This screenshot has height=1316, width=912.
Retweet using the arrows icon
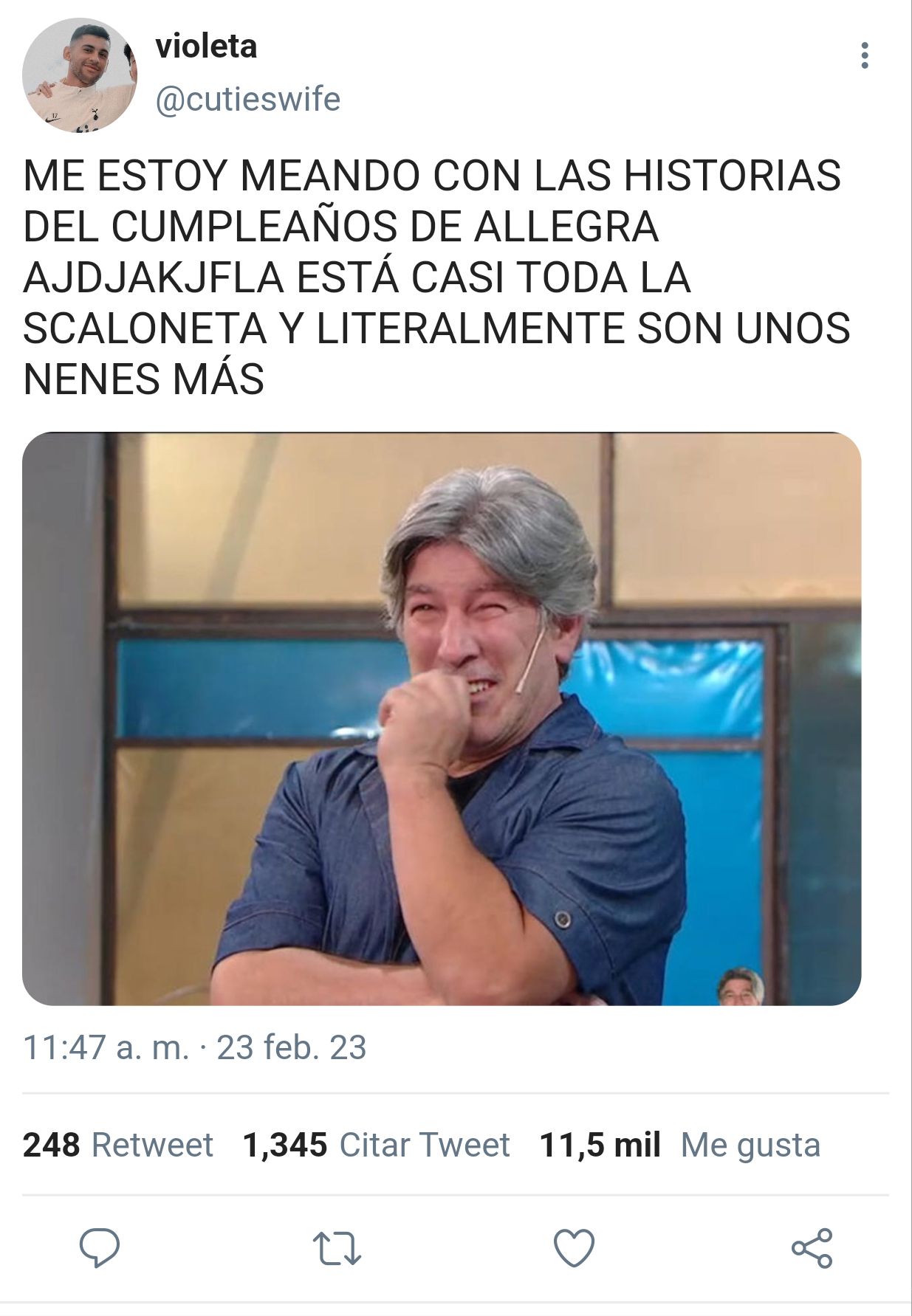coord(337,1249)
